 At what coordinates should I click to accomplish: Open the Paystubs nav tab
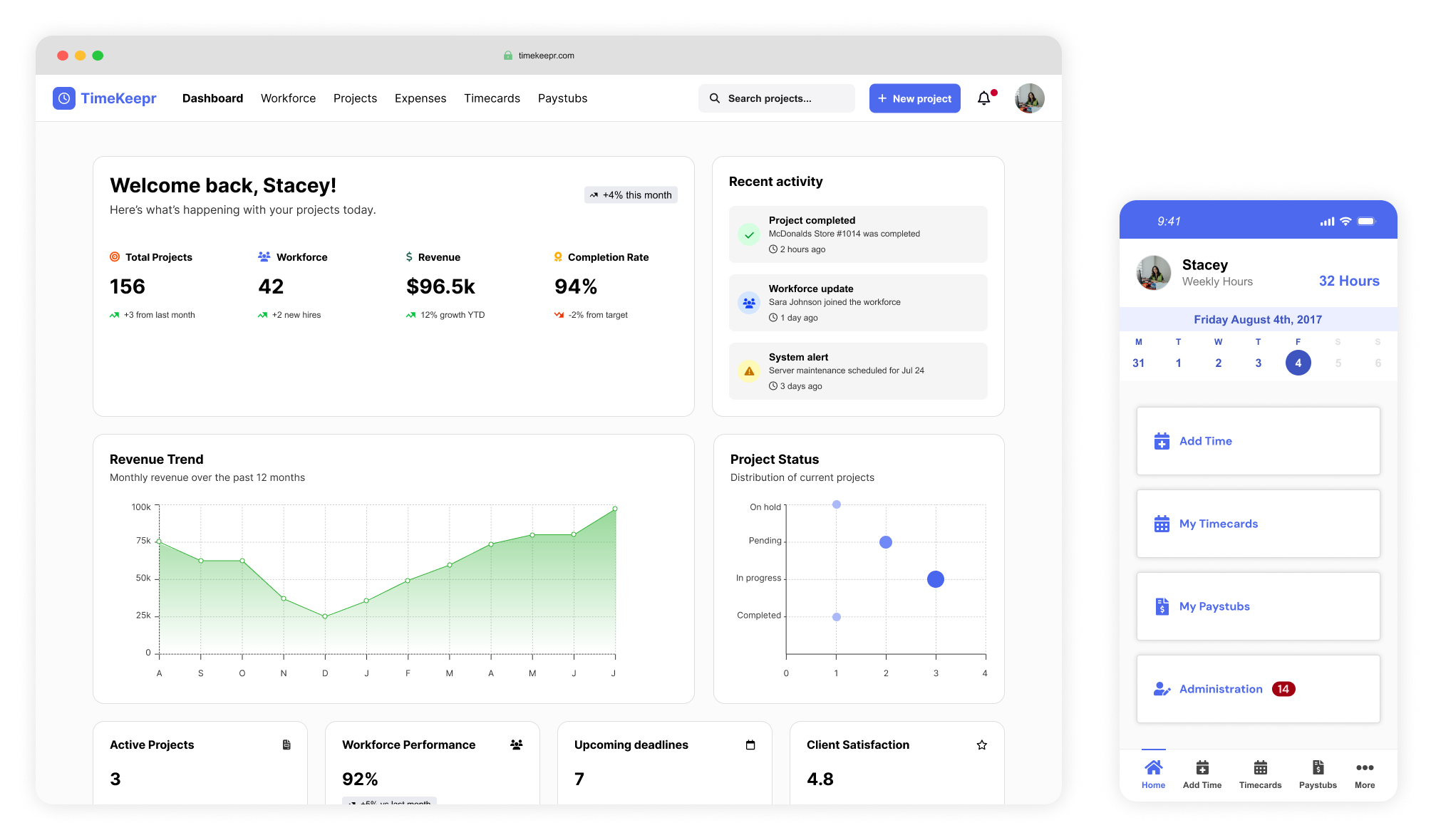click(562, 98)
